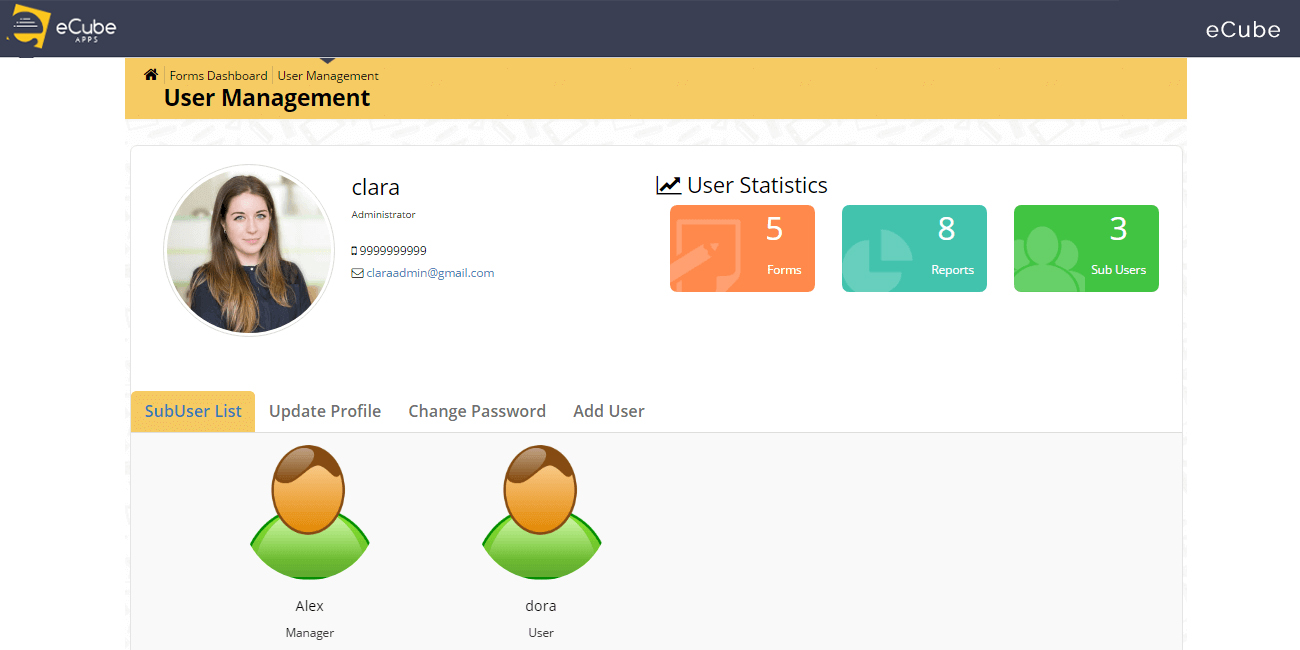
Task: Switch to the Update Profile tab
Action: click(x=325, y=411)
